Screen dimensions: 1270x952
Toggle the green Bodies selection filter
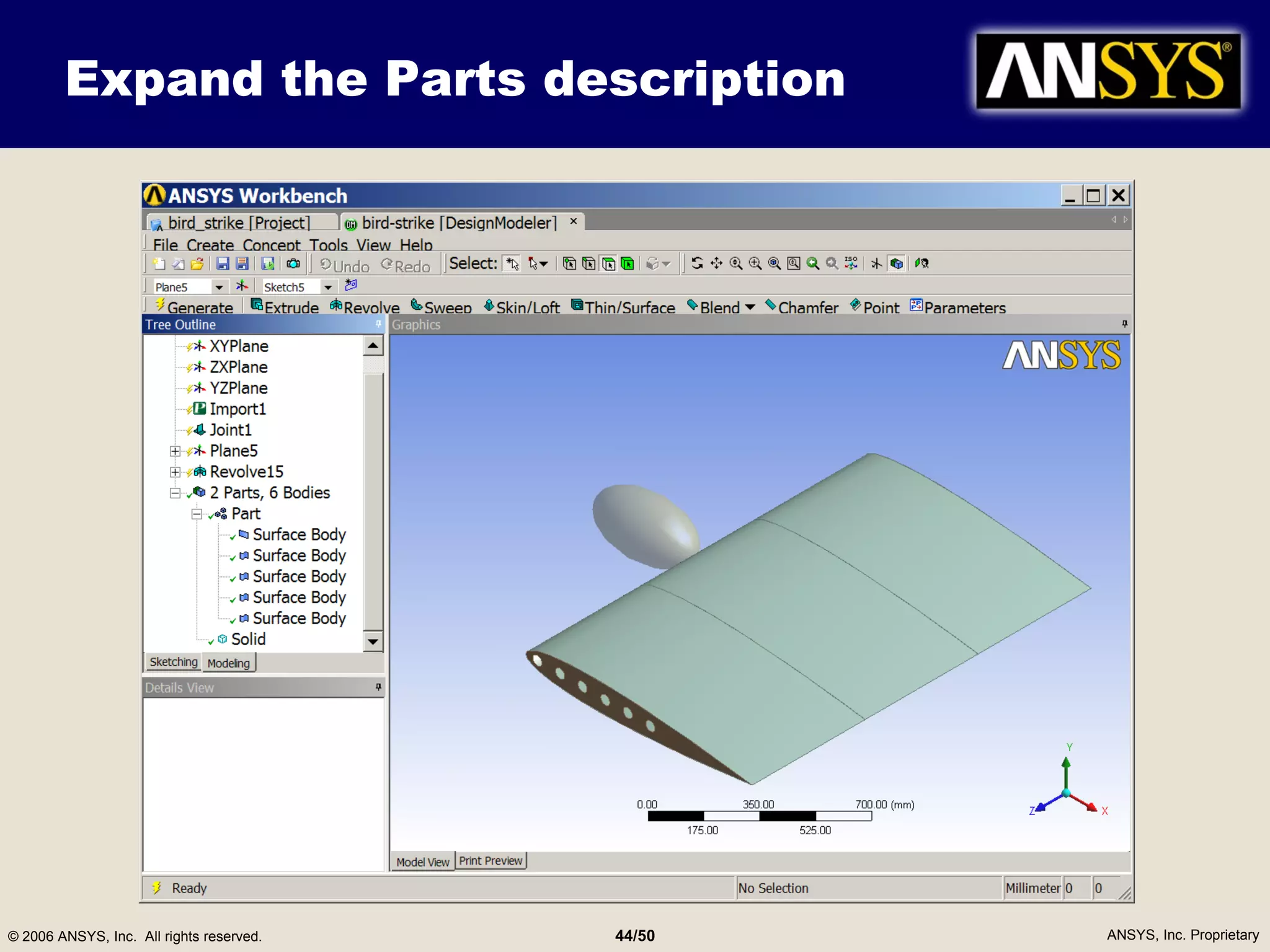628,264
